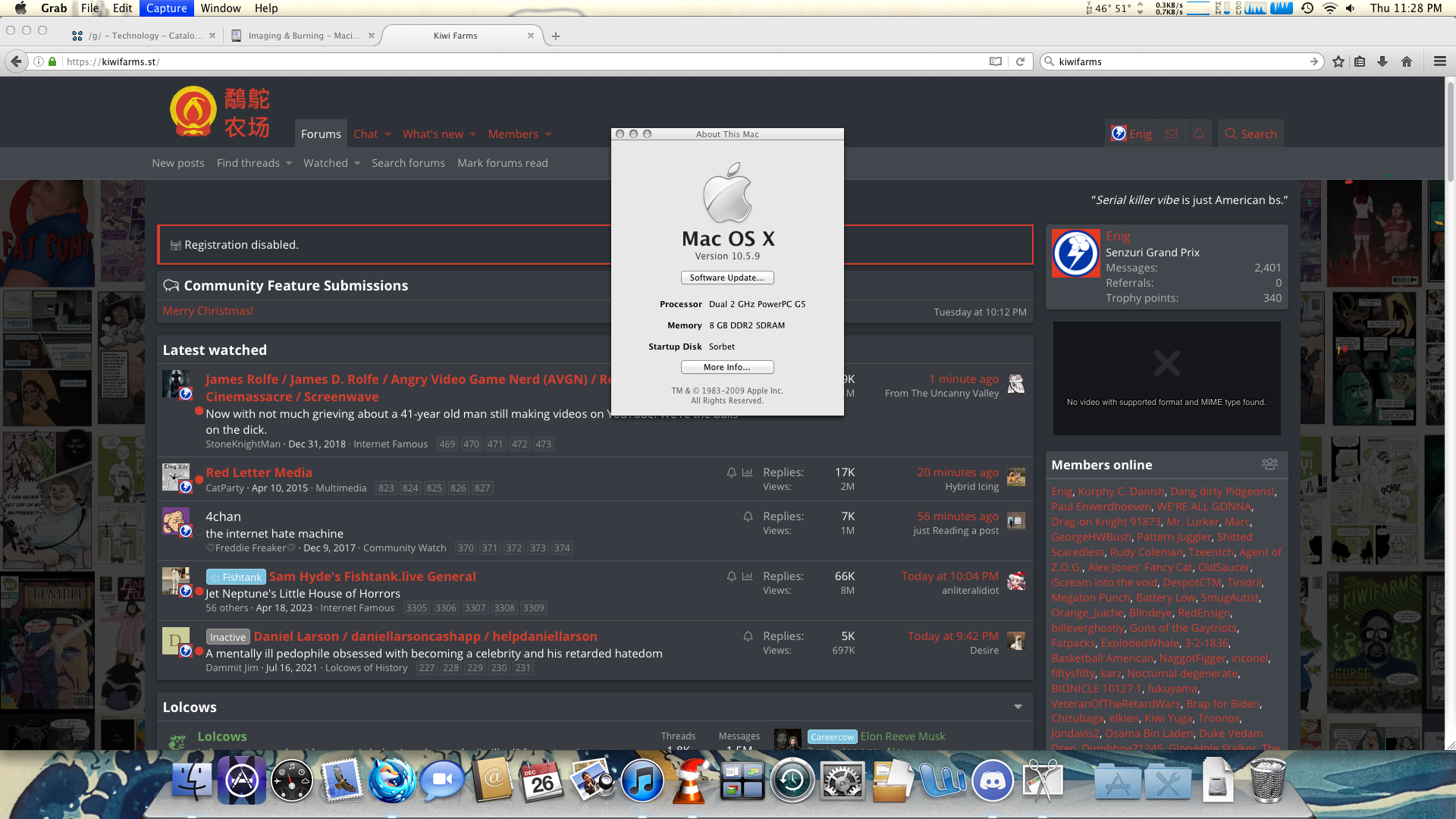The image size is (1456, 819).
Task: Toggle watch bell on Fishtank.live General thread
Action: click(x=732, y=576)
